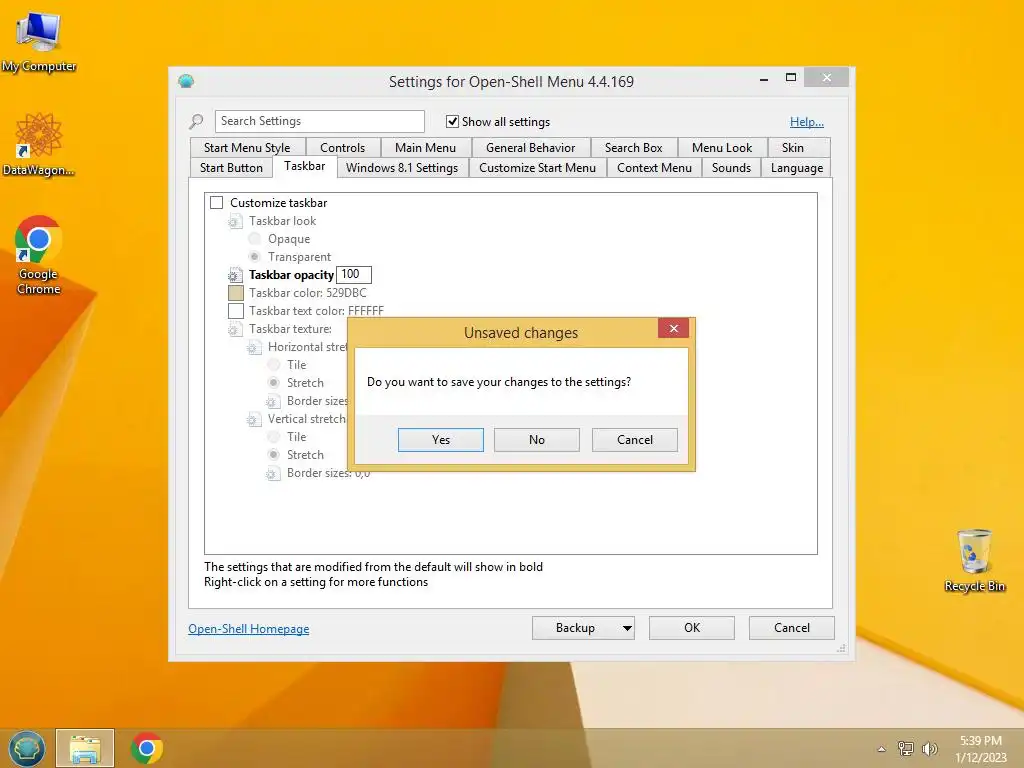Switch to the Context Menu tab
Screen dimensions: 1024x768
point(654,168)
